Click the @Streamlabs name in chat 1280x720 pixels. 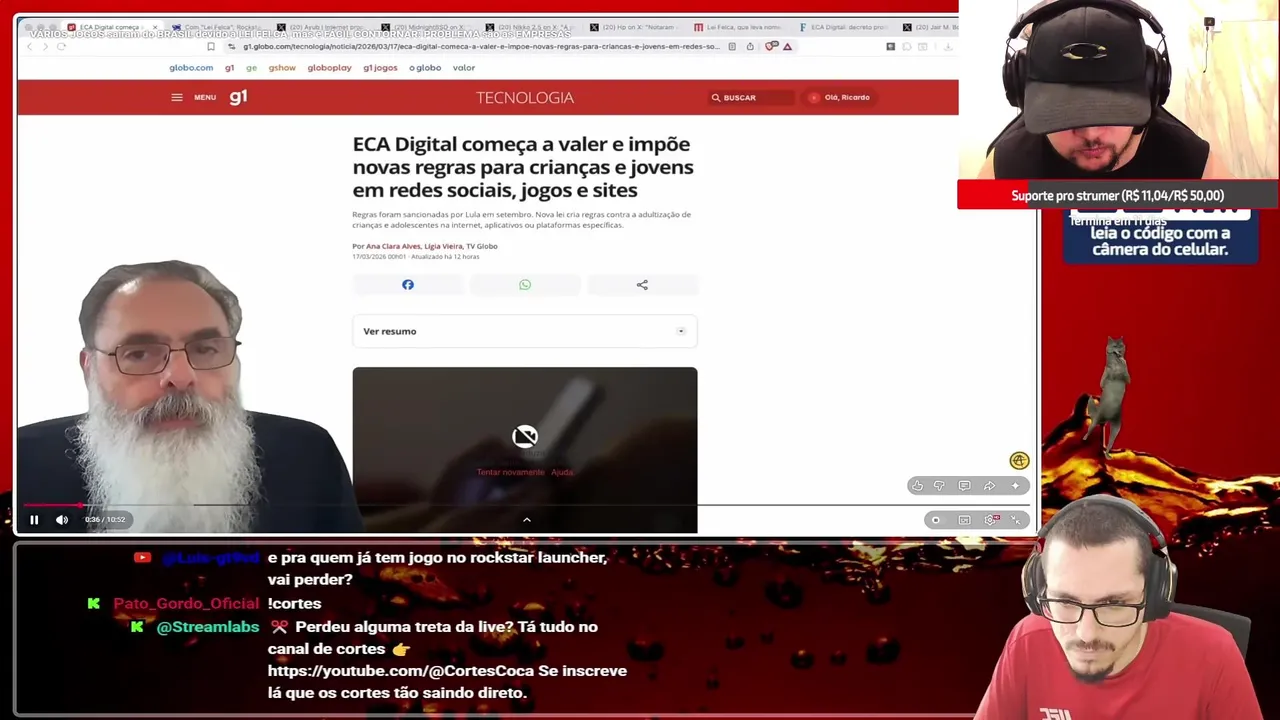point(208,627)
